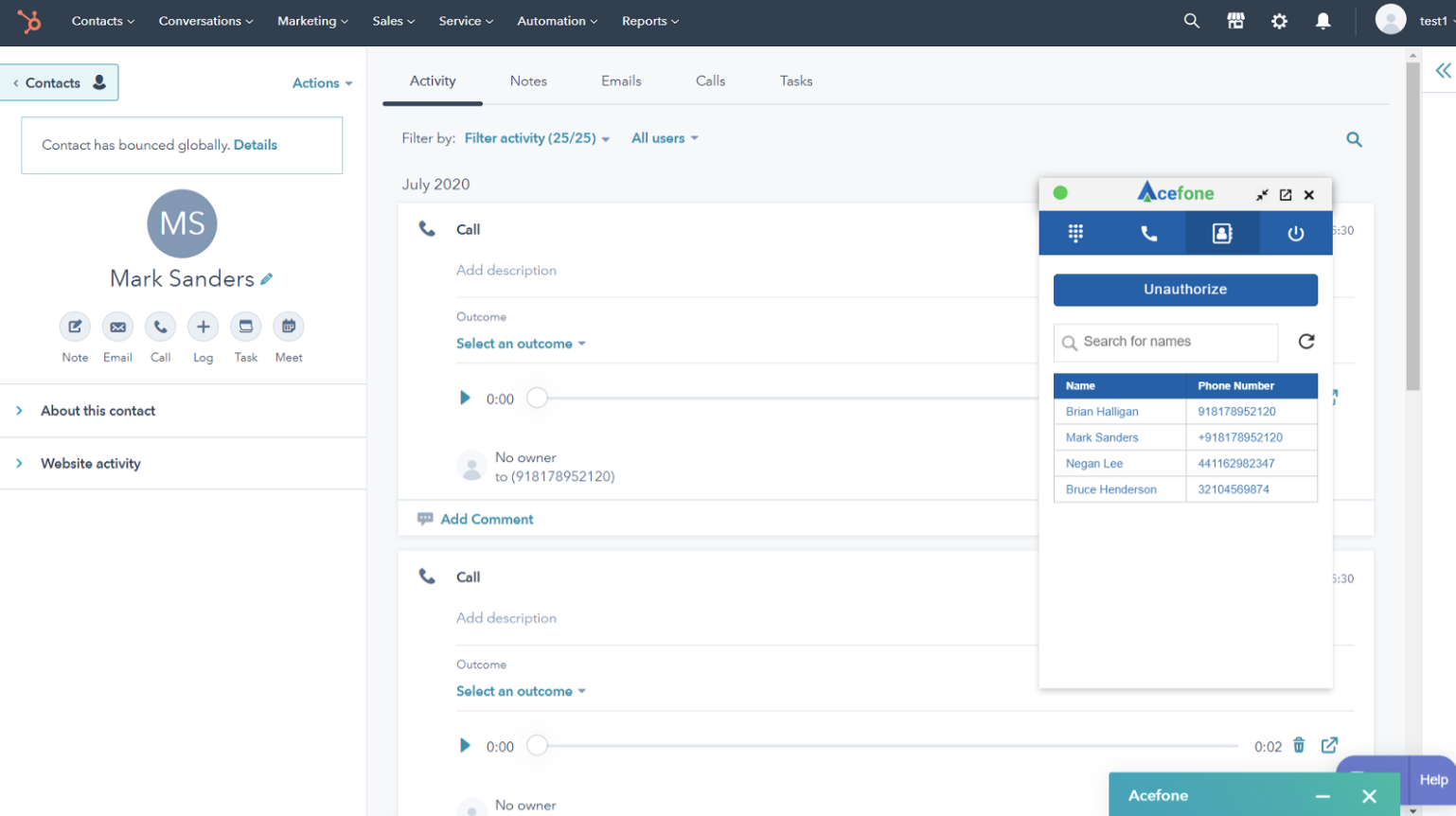Switch to the Notes tab
The width and height of the screenshot is (1456, 816).
[x=528, y=81]
